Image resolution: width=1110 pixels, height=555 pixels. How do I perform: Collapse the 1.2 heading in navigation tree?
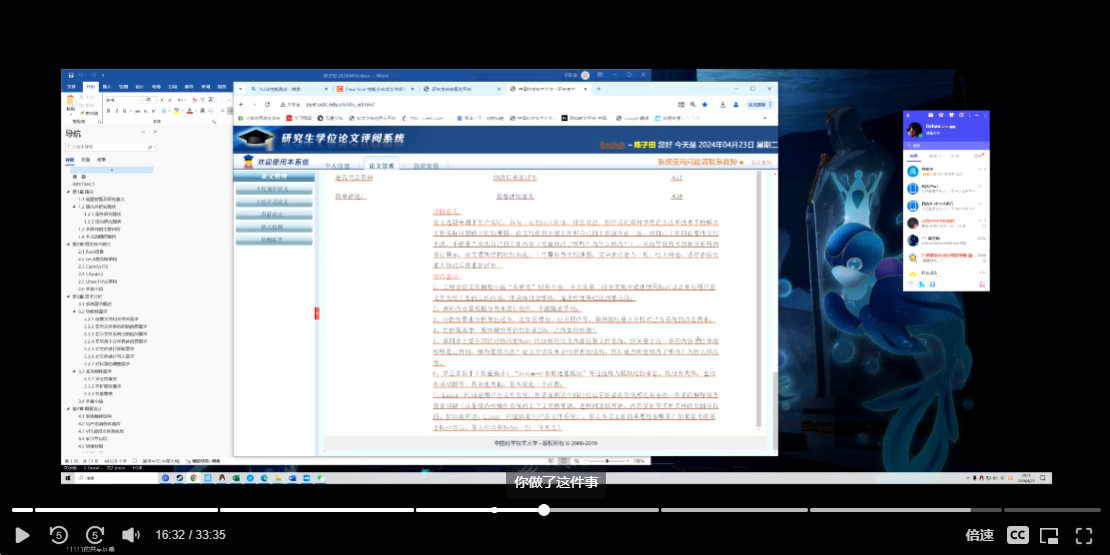coord(75,206)
